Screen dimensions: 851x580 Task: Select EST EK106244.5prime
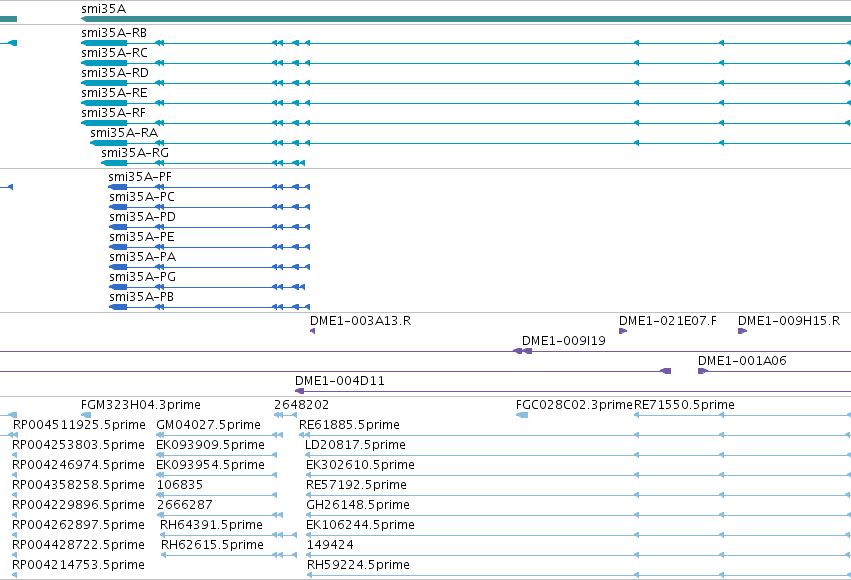(360, 525)
